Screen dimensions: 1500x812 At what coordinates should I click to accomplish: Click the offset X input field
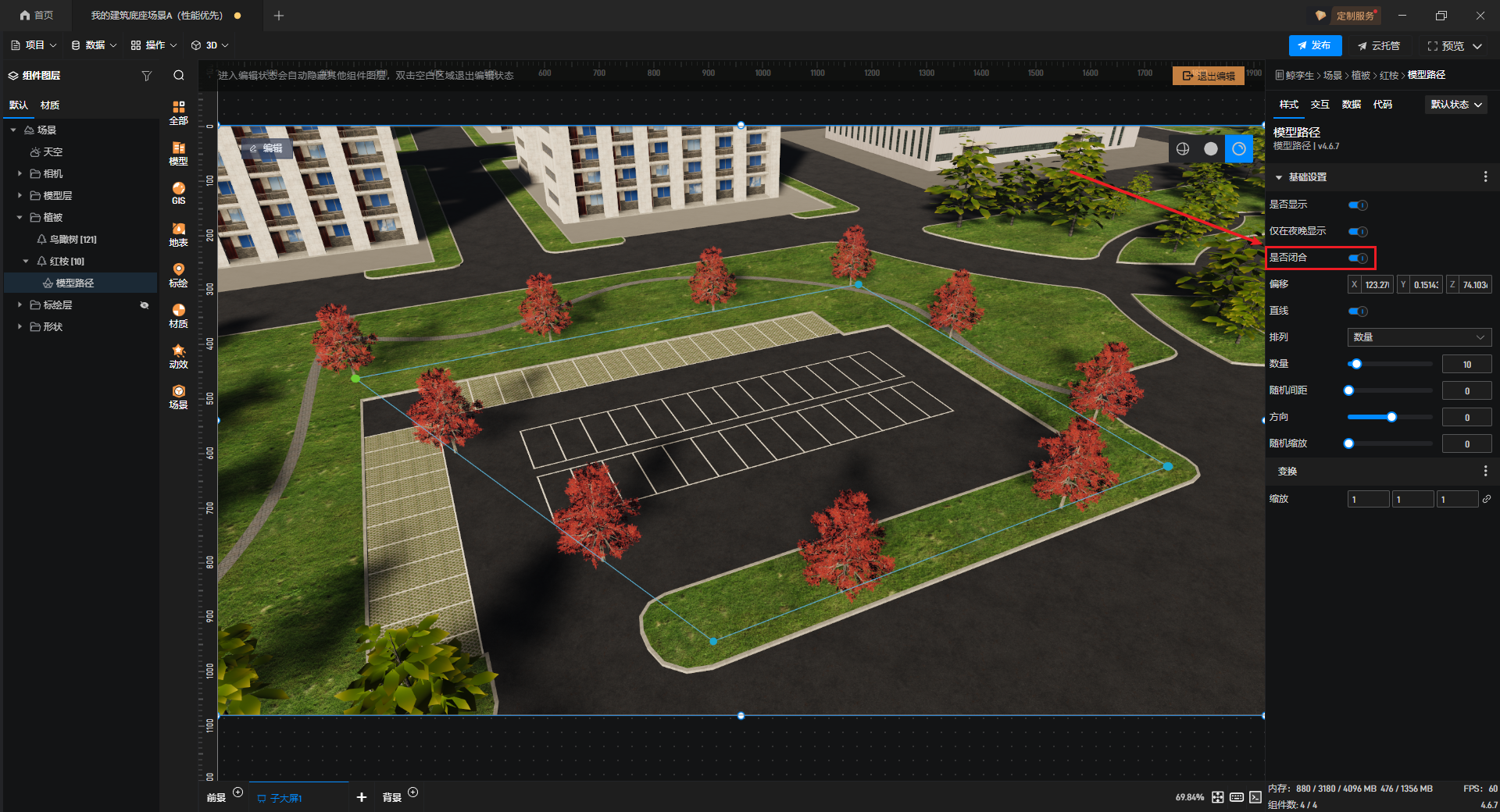click(x=1377, y=285)
